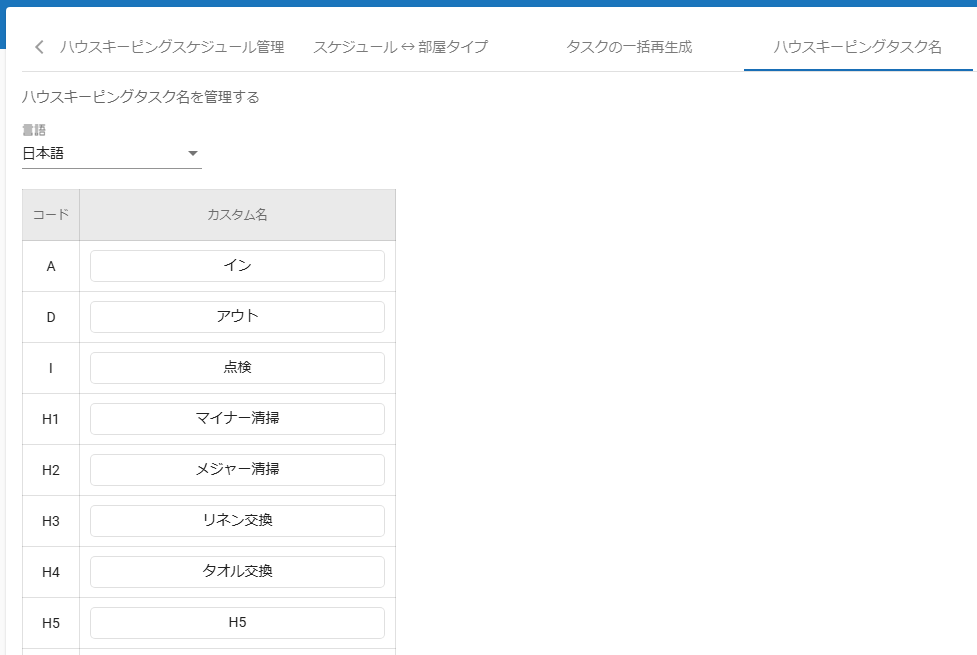Viewport: 977px width, 655px height.
Task: Expand the 言語 dropdown arrow
Action: [x=193, y=154]
